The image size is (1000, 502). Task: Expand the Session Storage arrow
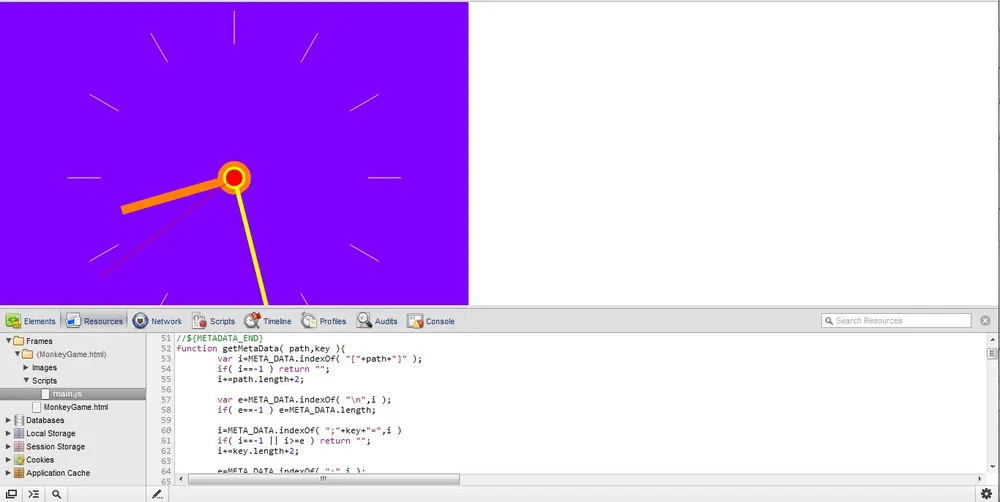(x=8, y=447)
